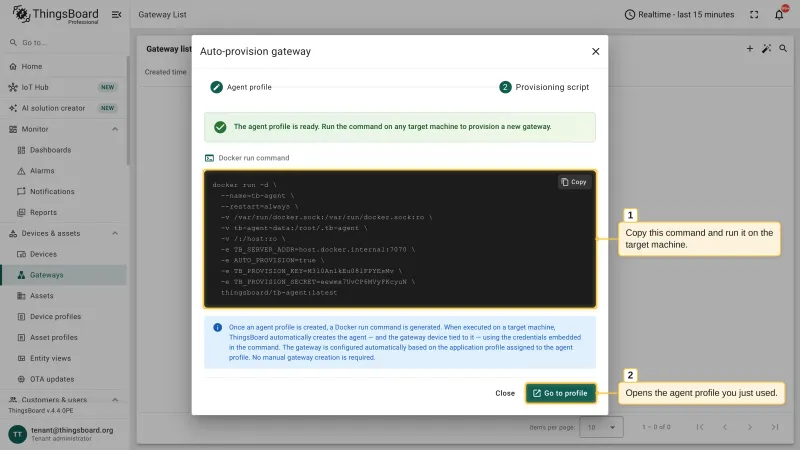Screen dimensions: 800x450
Task: Open the items per page dropdown
Action: 602,428
